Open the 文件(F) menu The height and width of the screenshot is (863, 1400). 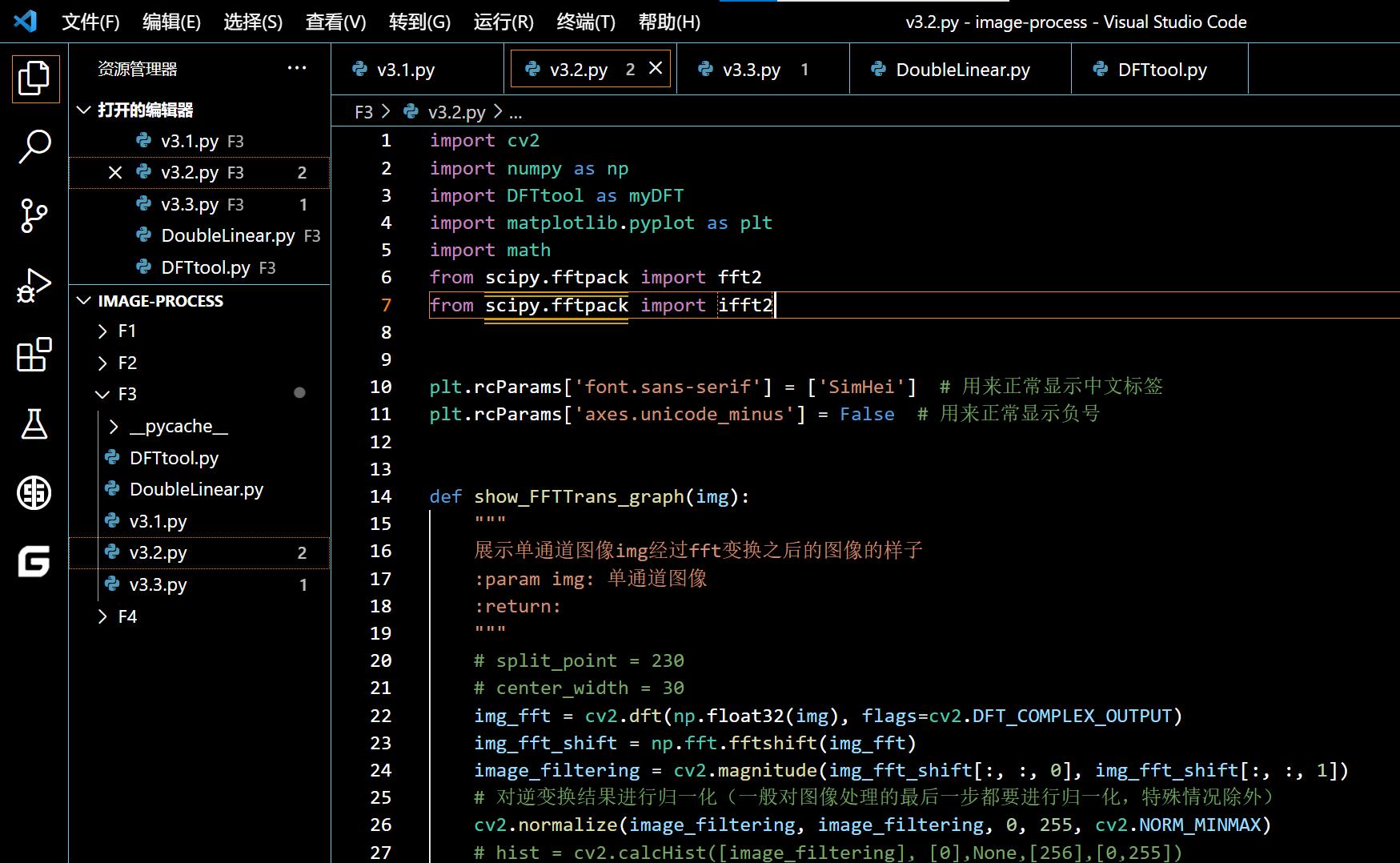tap(90, 22)
